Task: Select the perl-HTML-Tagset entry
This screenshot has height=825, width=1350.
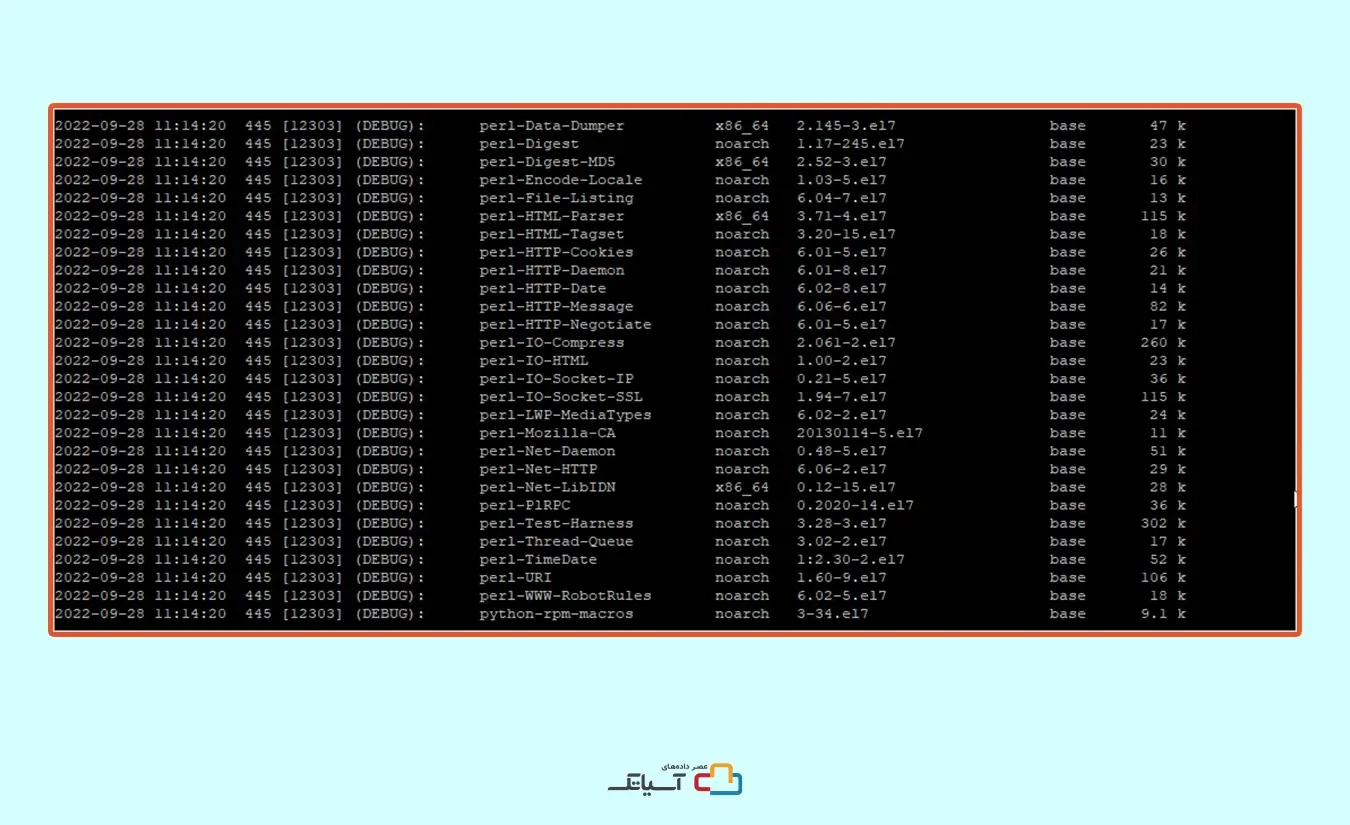Action: pyautogui.click(x=551, y=234)
